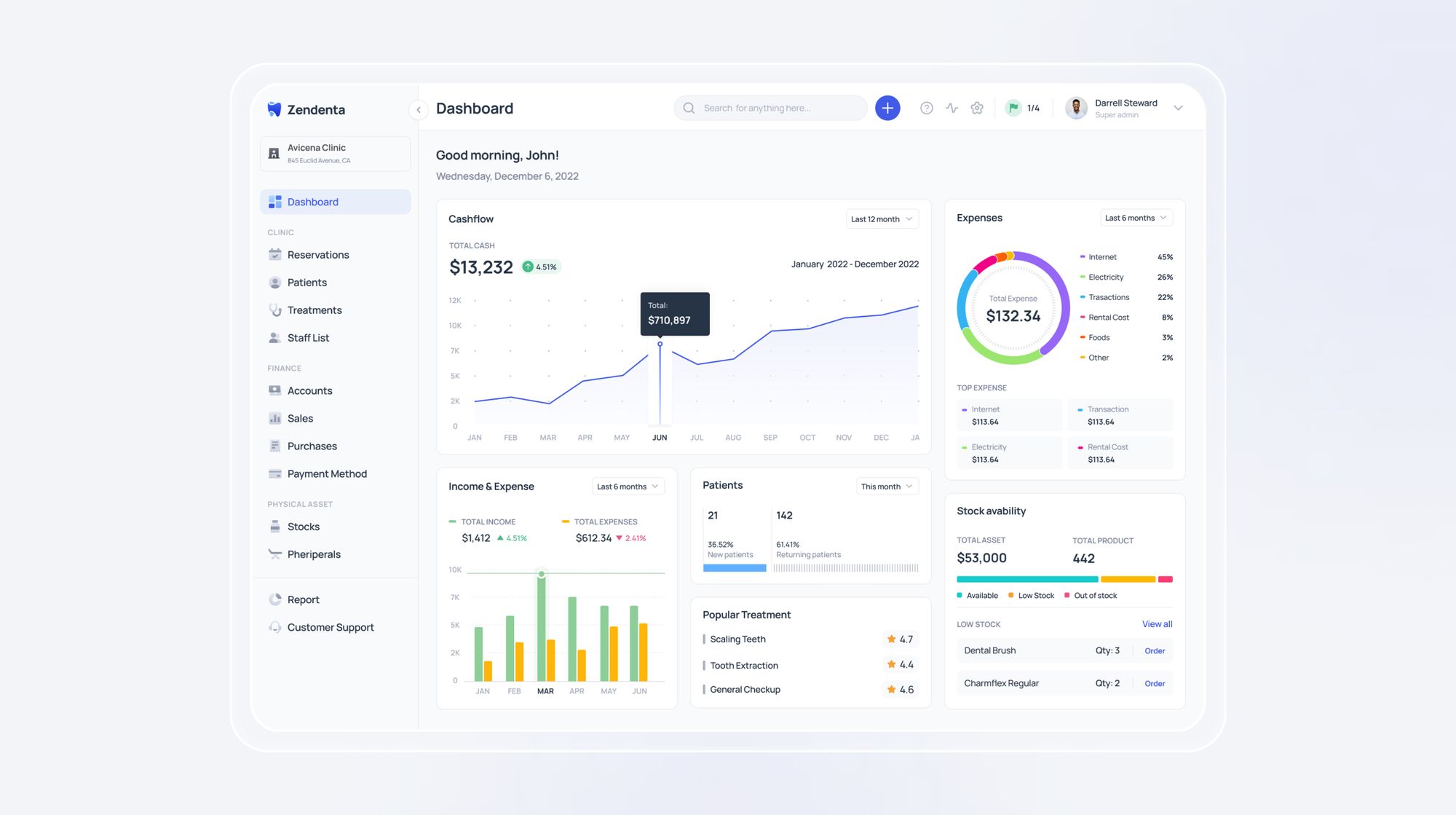The width and height of the screenshot is (1456, 815).
Task: Order the Dental Brush item
Action: (1155, 650)
